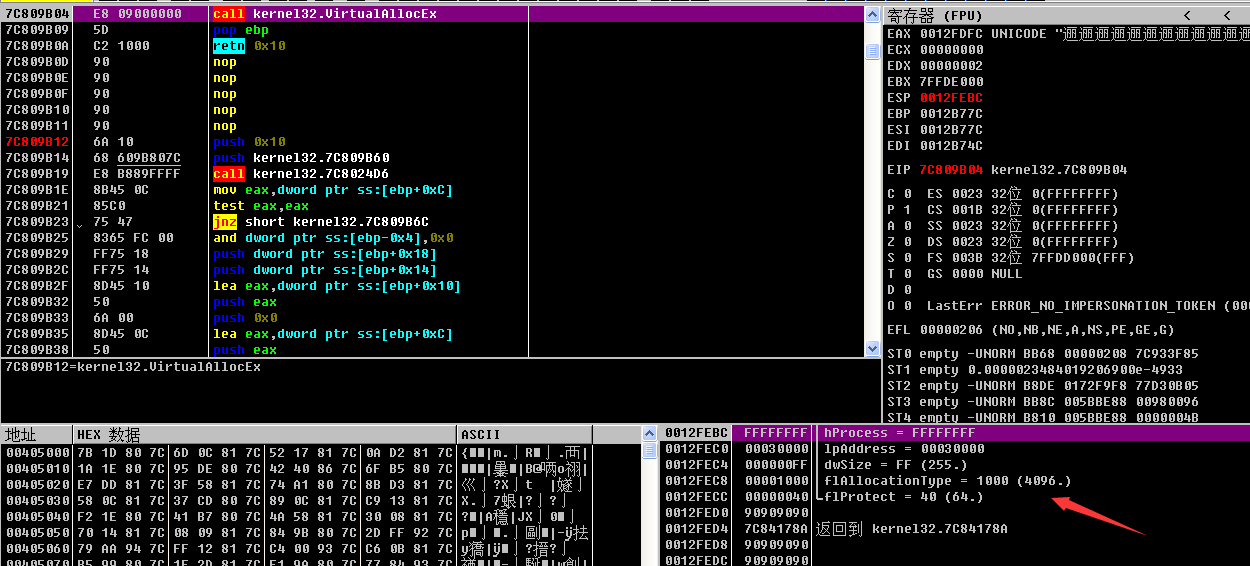Click the HEX 数据 column header
1250x566 pixels.
click(x=264, y=435)
